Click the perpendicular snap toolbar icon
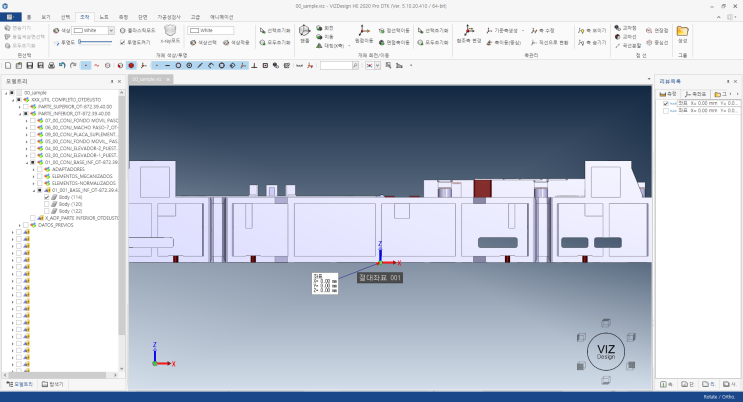Screen dimensions: 743x402 point(254,65)
